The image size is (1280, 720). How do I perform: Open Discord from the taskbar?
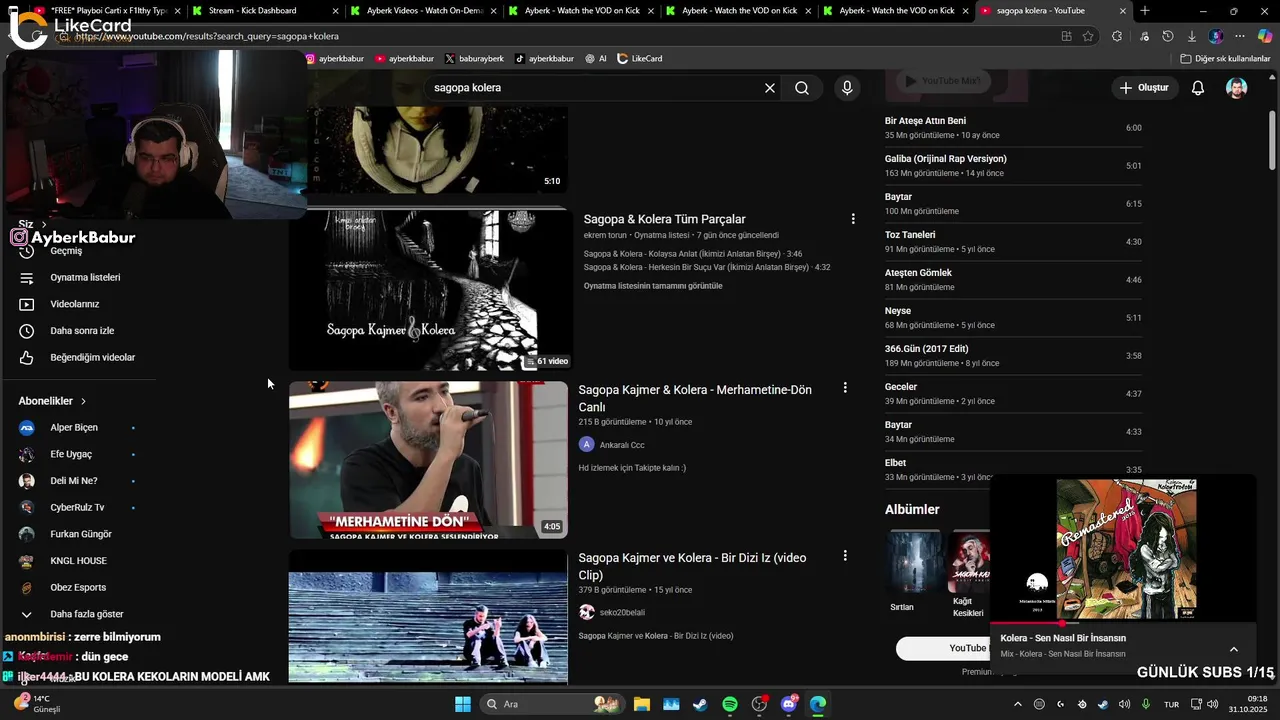789,704
